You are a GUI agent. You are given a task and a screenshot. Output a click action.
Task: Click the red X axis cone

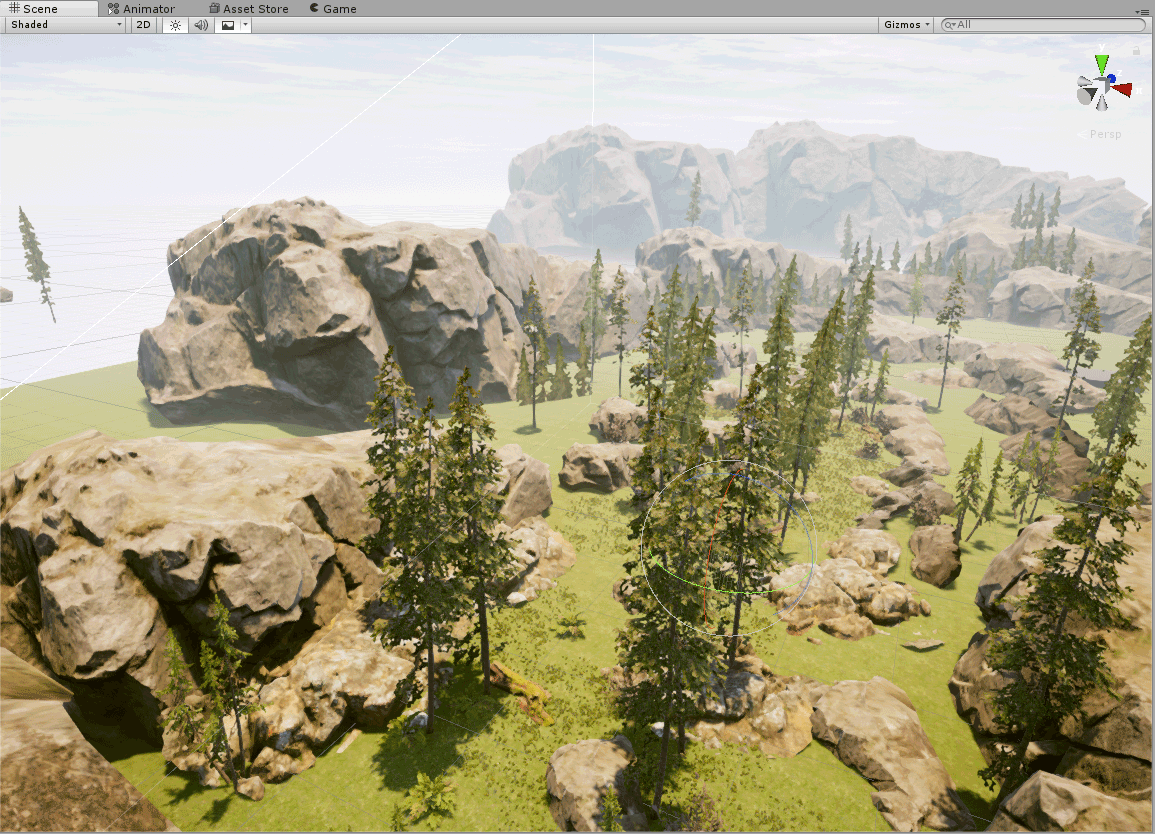[x=1123, y=90]
